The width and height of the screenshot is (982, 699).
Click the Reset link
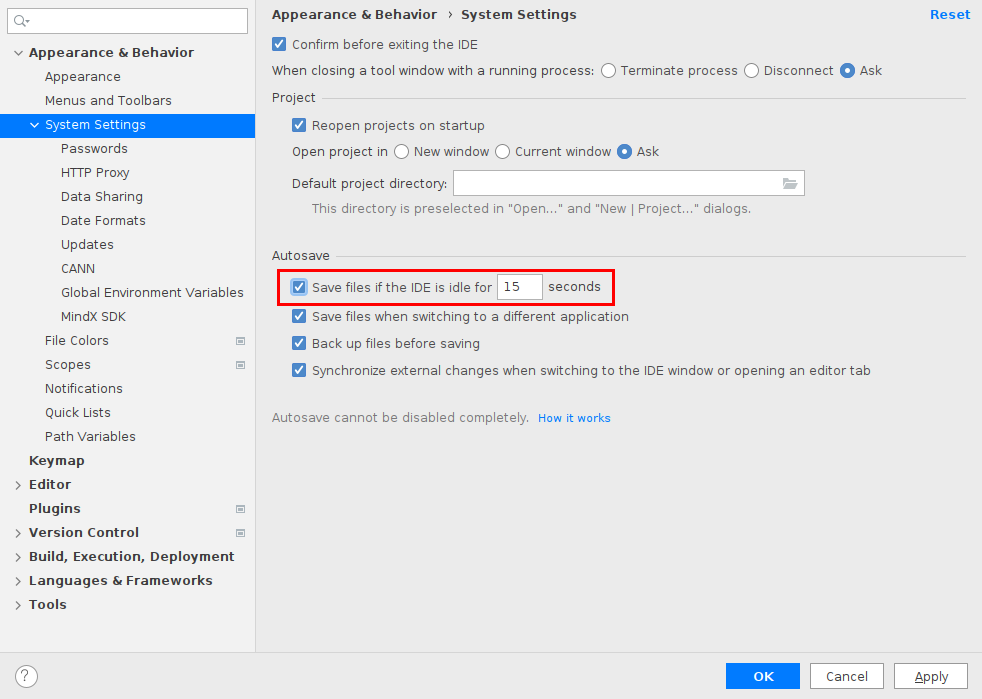pos(949,14)
